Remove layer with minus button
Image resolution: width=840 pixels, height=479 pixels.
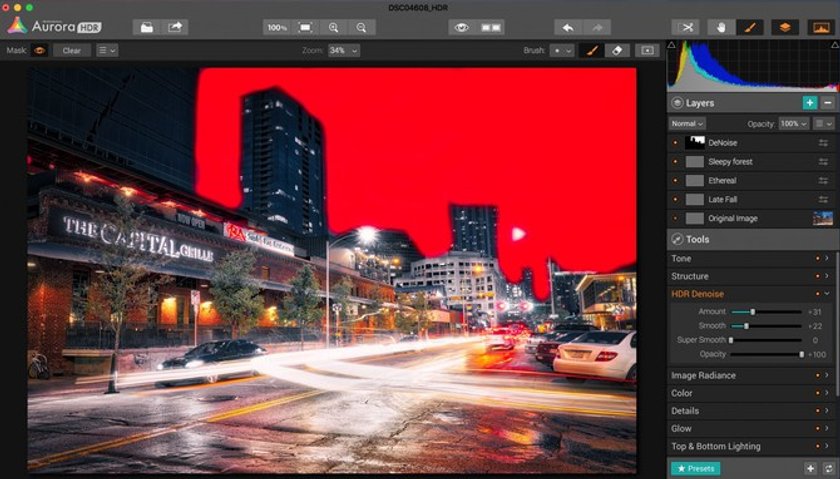[x=828, y=102]
